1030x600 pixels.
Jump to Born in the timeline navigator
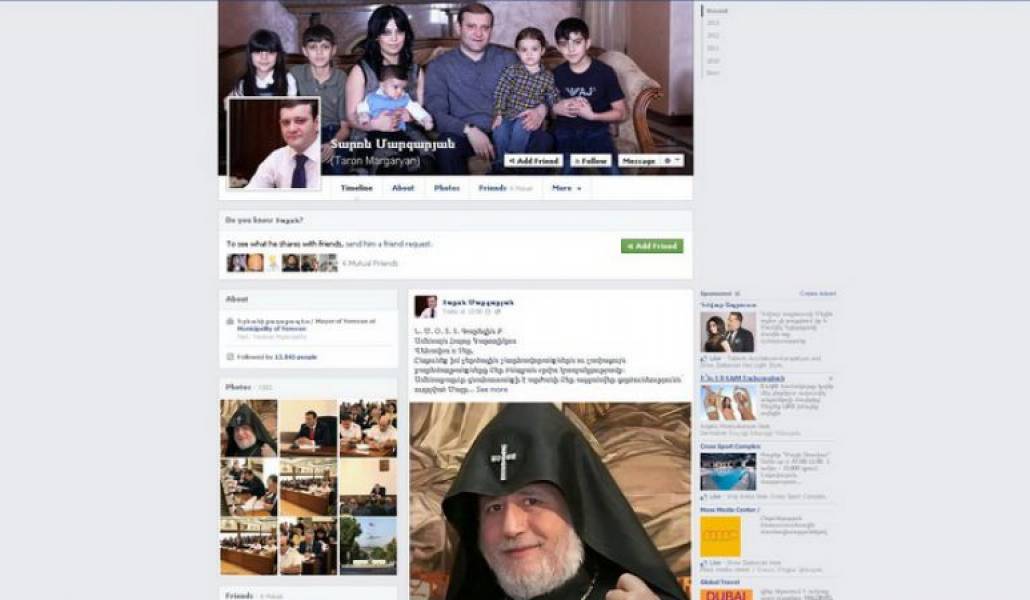click(713, 73)
